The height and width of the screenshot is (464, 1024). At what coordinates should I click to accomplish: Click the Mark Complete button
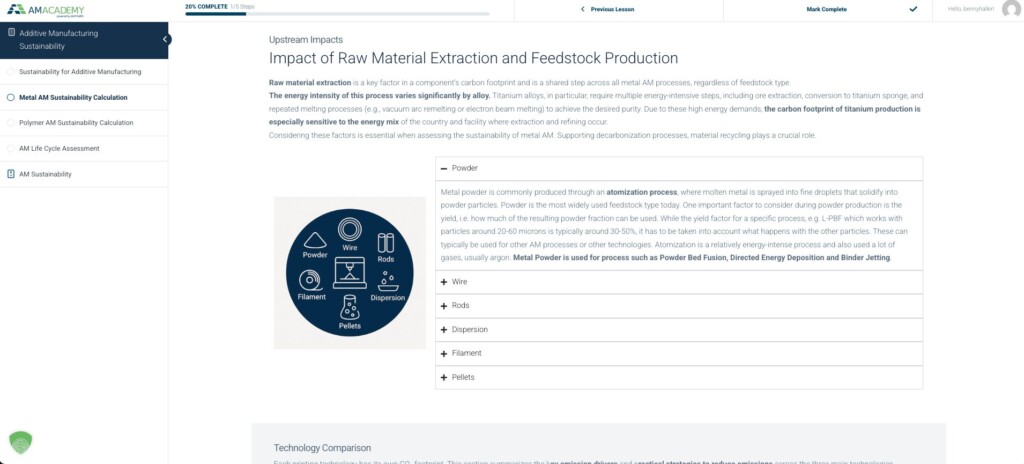pyautogui.click(x=829, y=9)
